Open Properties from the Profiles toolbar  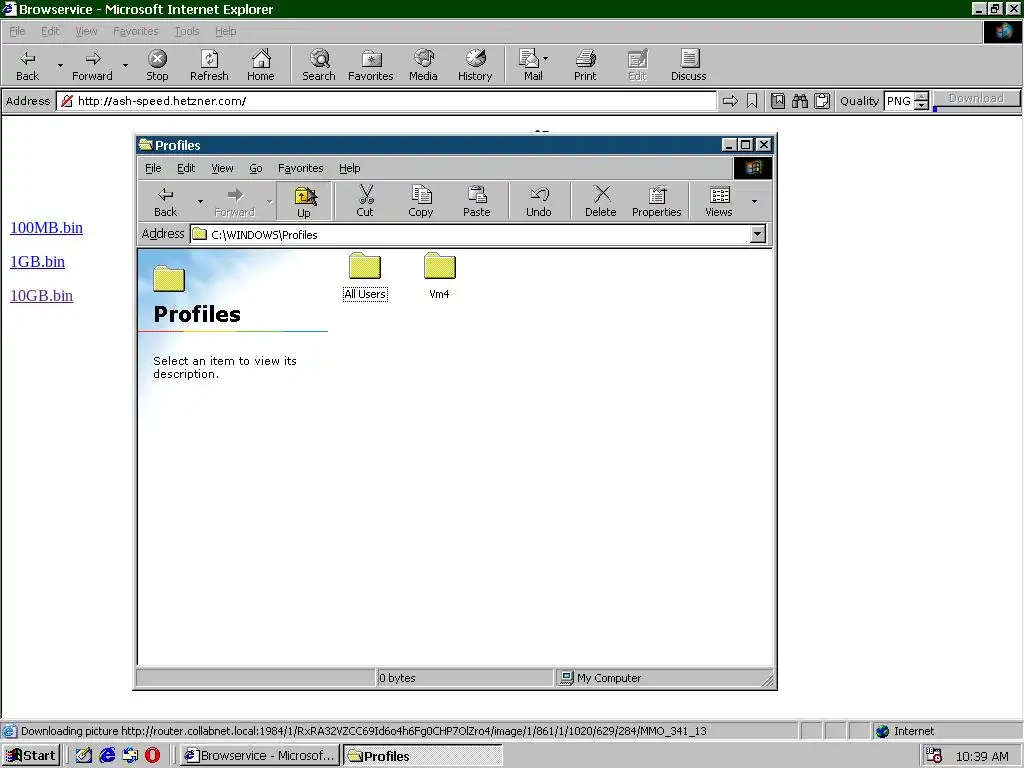point(656,202)
